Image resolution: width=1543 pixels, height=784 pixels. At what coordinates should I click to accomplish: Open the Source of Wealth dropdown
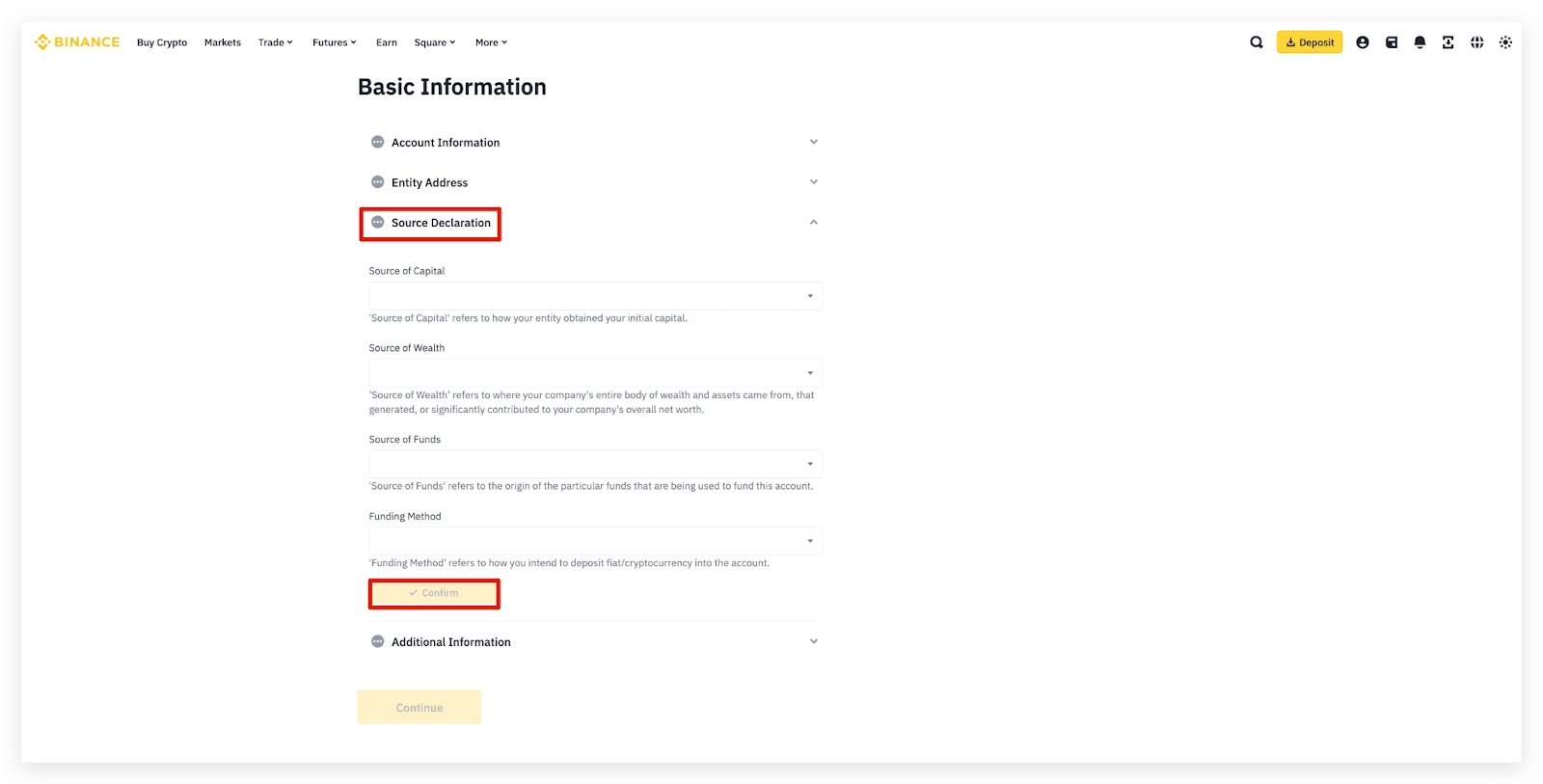click(x=595, y=373)
